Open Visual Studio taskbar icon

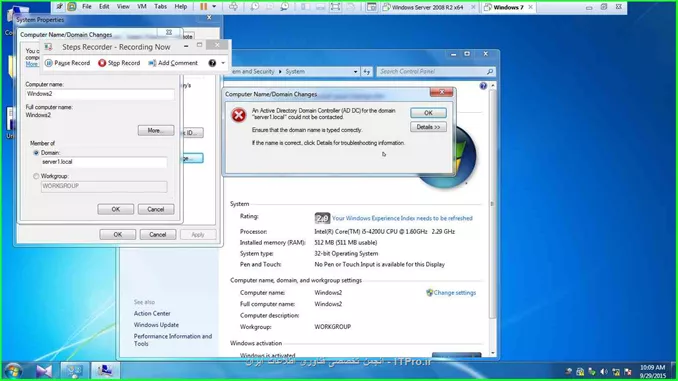click(x=44, y=371)
